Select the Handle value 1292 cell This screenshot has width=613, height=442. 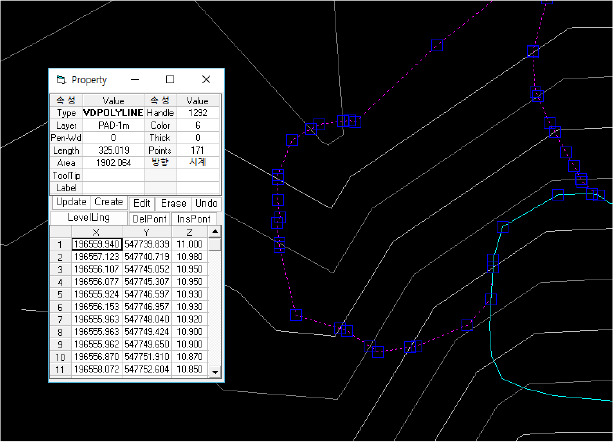[x=197, y=113]
